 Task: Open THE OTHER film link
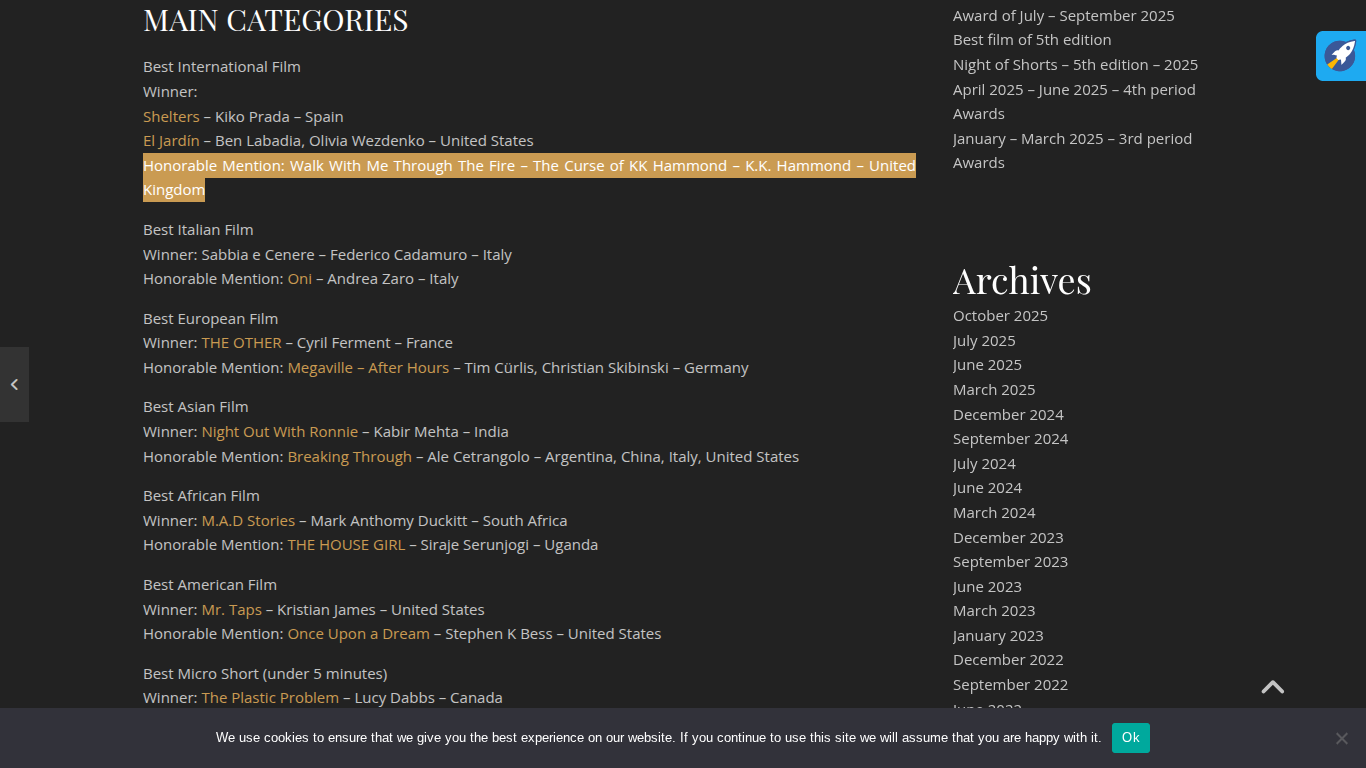point(241,343)
